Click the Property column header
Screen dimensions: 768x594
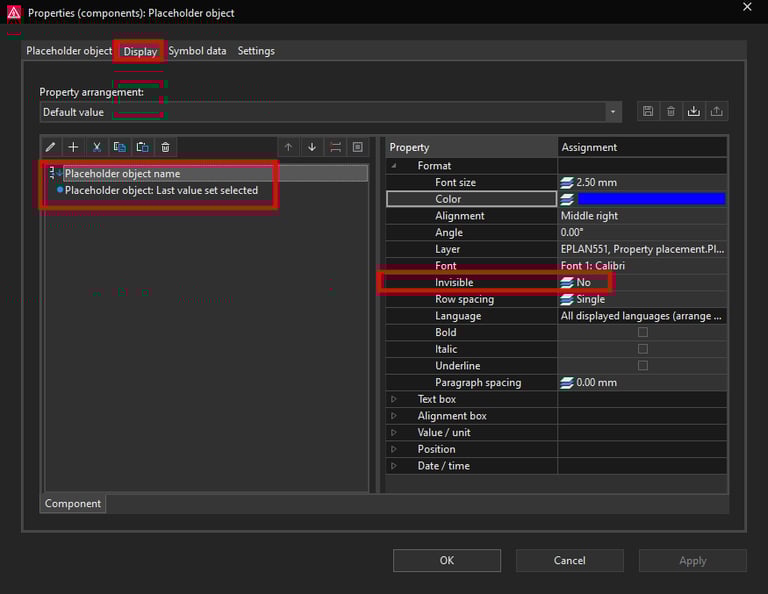click(x=472, y=147)
